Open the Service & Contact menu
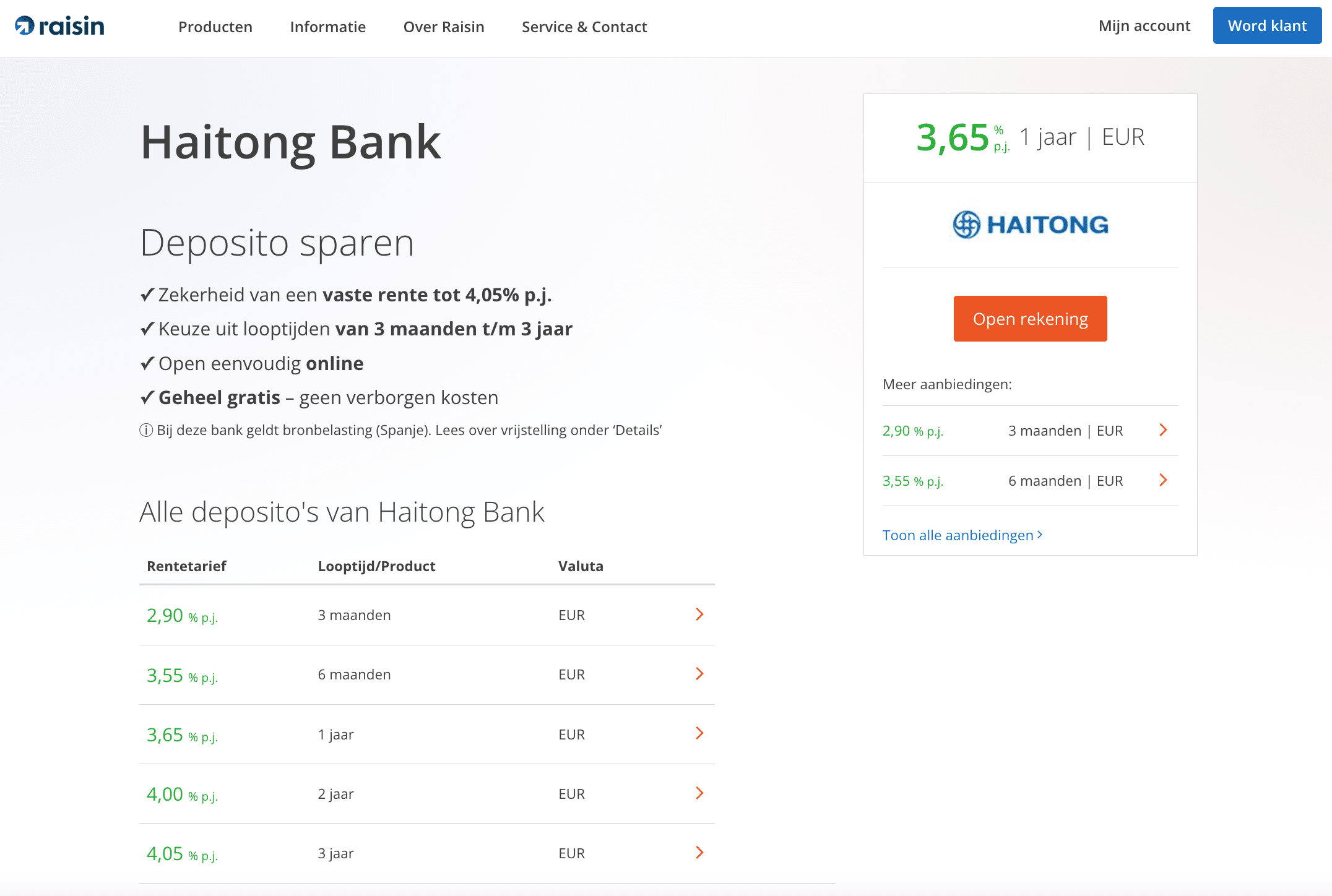This screenshot has height=896, width=1332. pyautogui.click(x=584, y=27)
